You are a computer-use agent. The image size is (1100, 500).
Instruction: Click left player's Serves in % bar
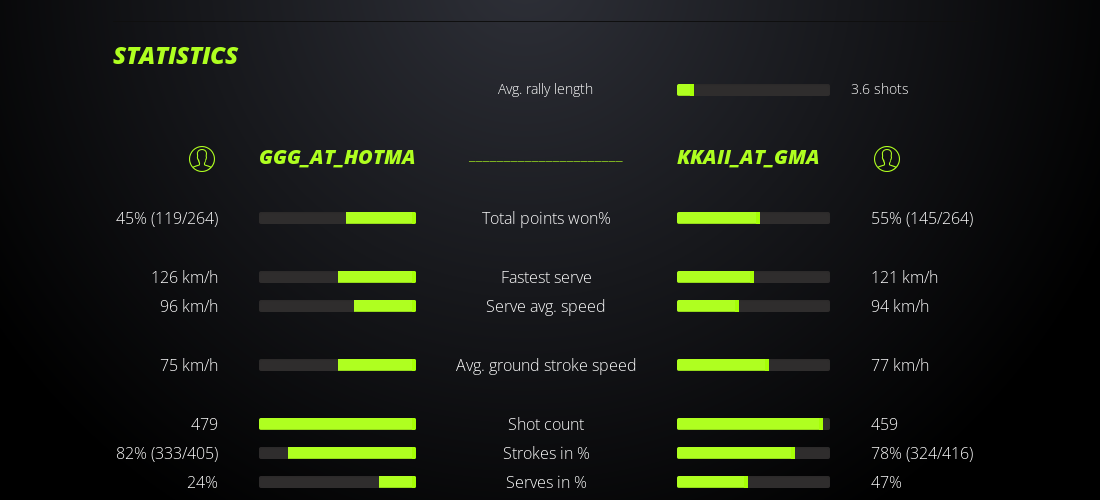[x=337, y=482]
